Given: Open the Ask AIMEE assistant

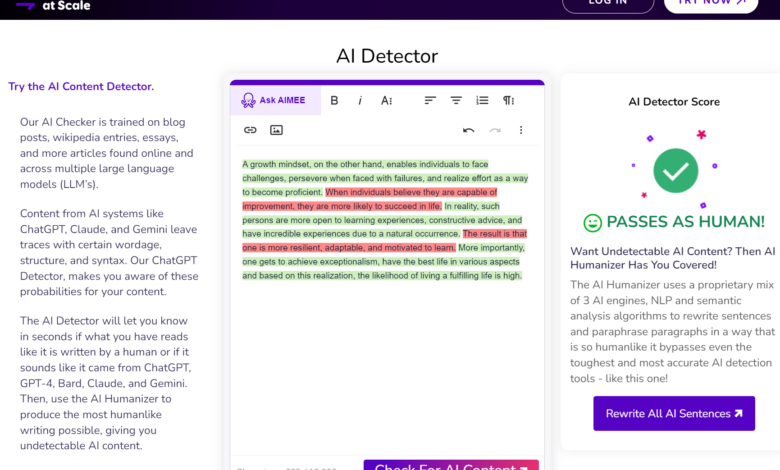Looking at the screenshot, I should pyautogui.click(x=275, y=100).
